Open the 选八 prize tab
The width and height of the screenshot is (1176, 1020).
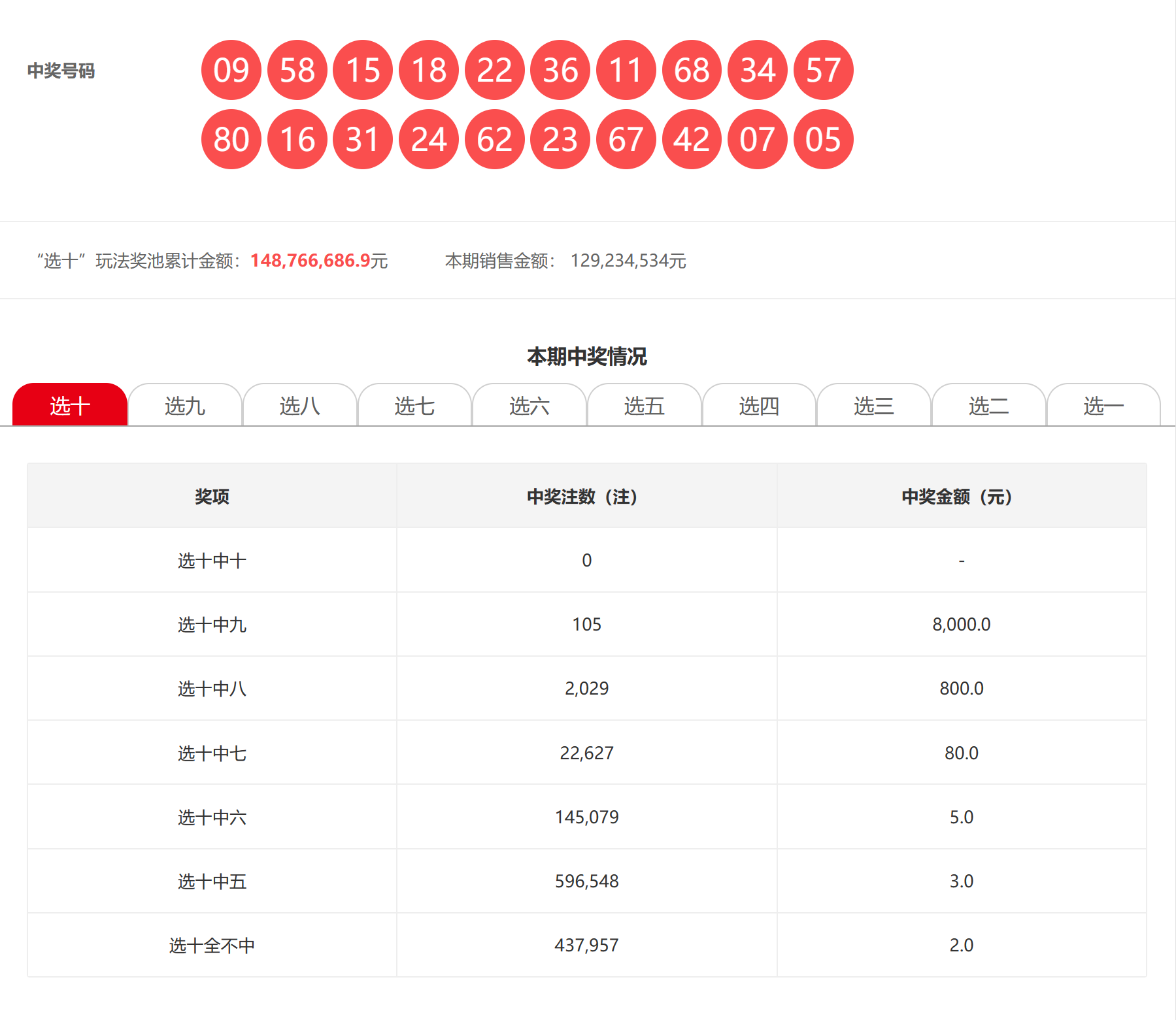[300, 406]
